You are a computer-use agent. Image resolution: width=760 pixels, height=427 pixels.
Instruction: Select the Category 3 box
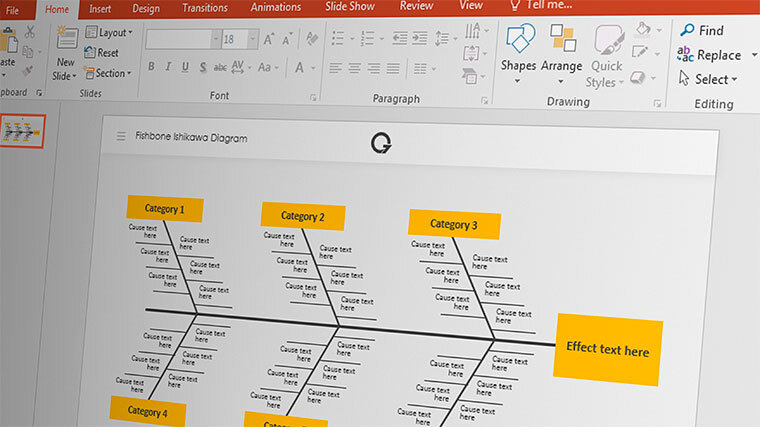454,224
